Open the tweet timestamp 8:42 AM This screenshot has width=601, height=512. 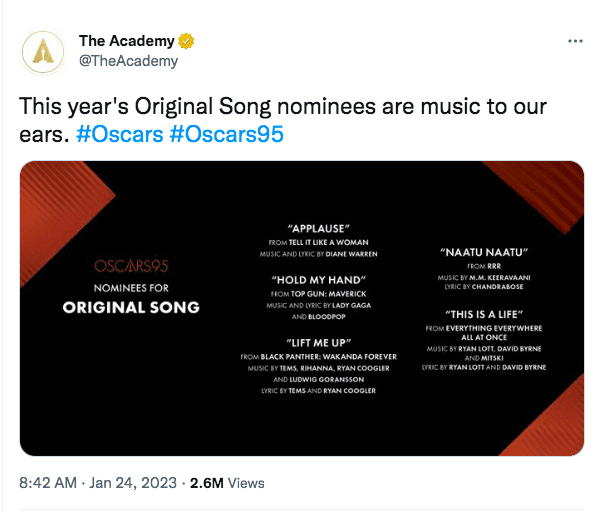pyautogui.click(x=48, y=483)
